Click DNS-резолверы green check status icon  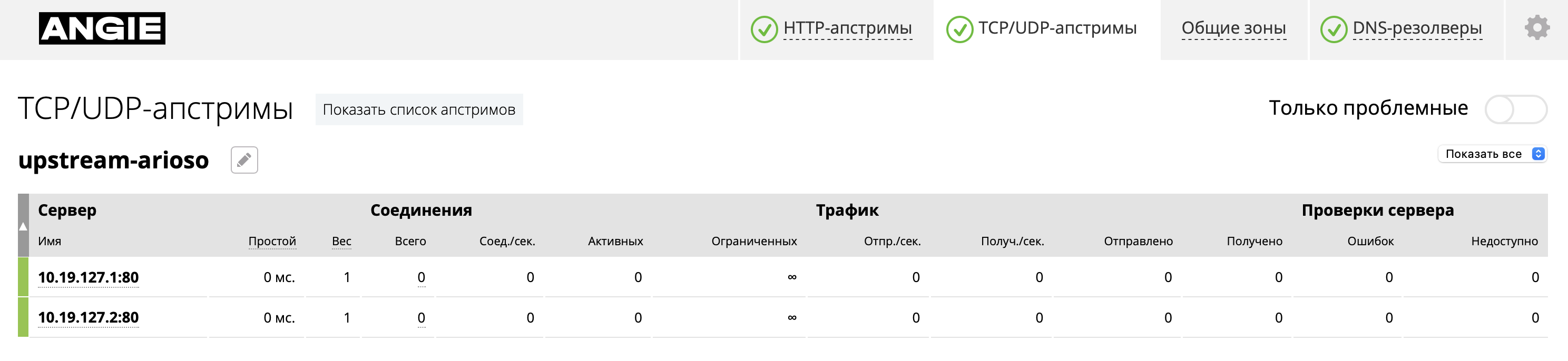click(1333, 28)
